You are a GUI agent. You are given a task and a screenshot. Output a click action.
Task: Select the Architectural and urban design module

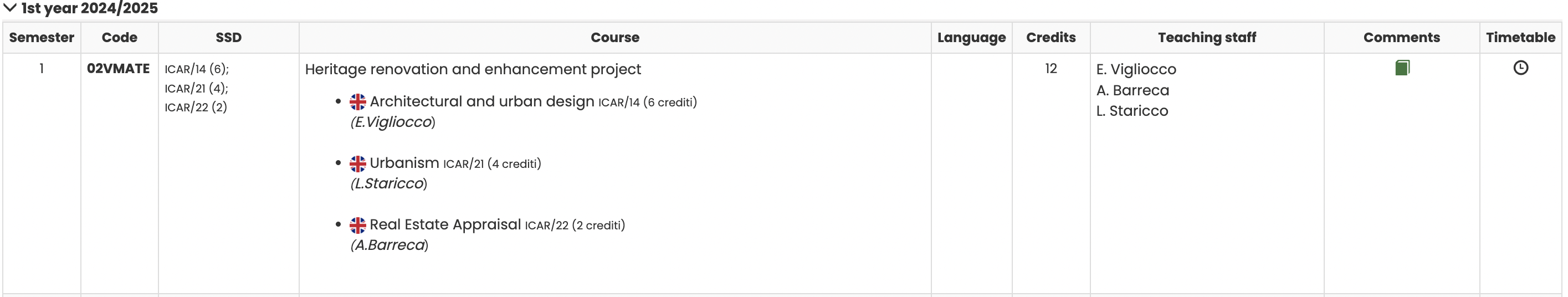click(481, 101)
